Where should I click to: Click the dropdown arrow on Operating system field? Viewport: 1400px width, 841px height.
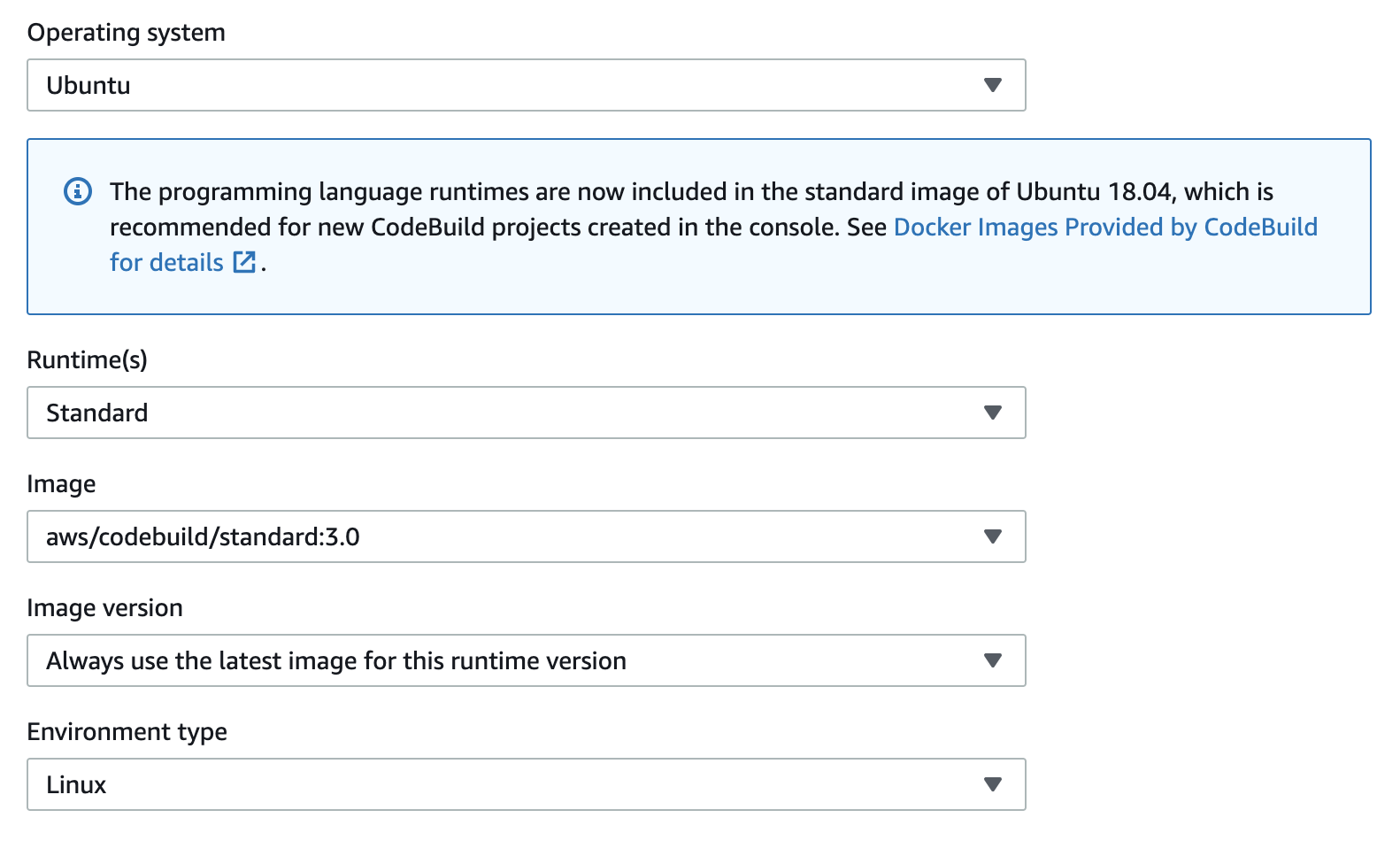pos(993,85)
